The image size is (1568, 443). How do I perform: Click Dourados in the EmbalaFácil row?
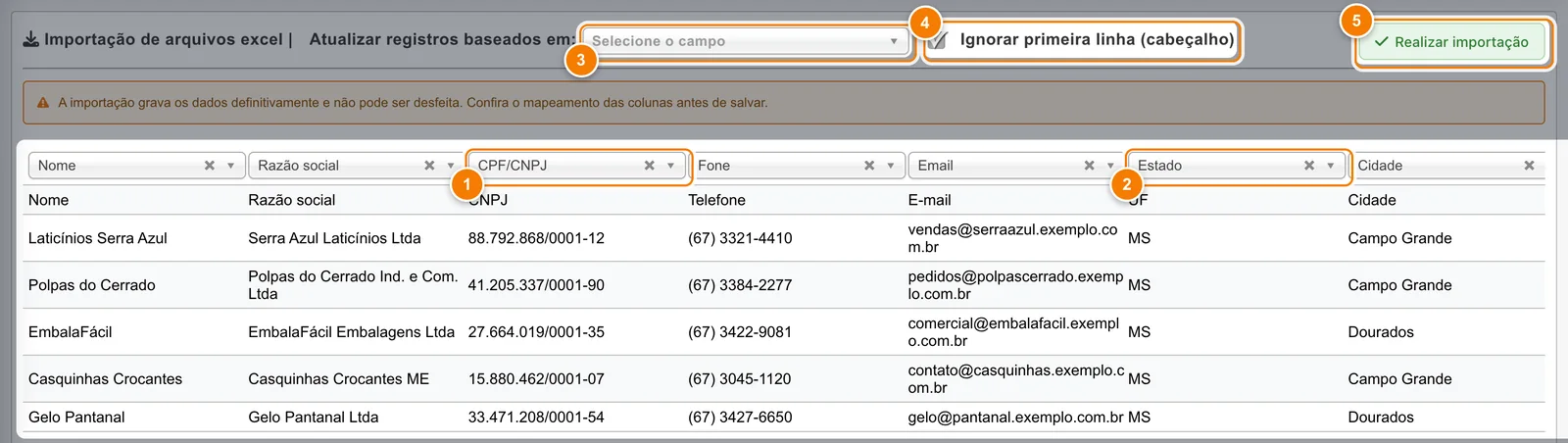coord(1381,332)
